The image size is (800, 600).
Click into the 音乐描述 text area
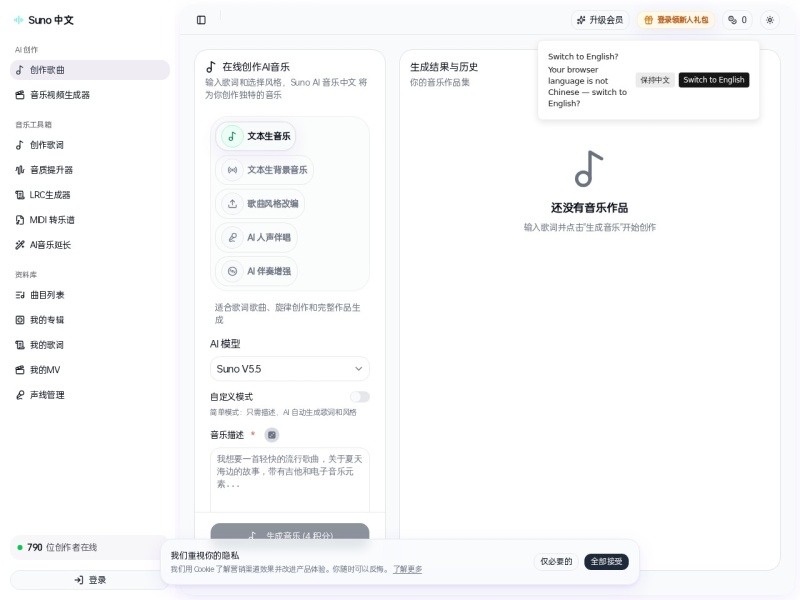290,480
